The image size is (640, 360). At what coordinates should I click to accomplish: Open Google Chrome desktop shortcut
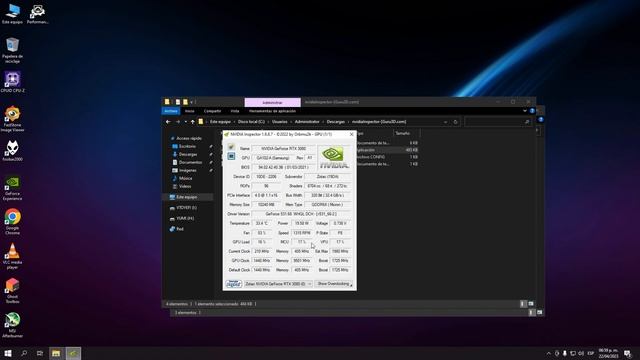click(x=13, y=222)
